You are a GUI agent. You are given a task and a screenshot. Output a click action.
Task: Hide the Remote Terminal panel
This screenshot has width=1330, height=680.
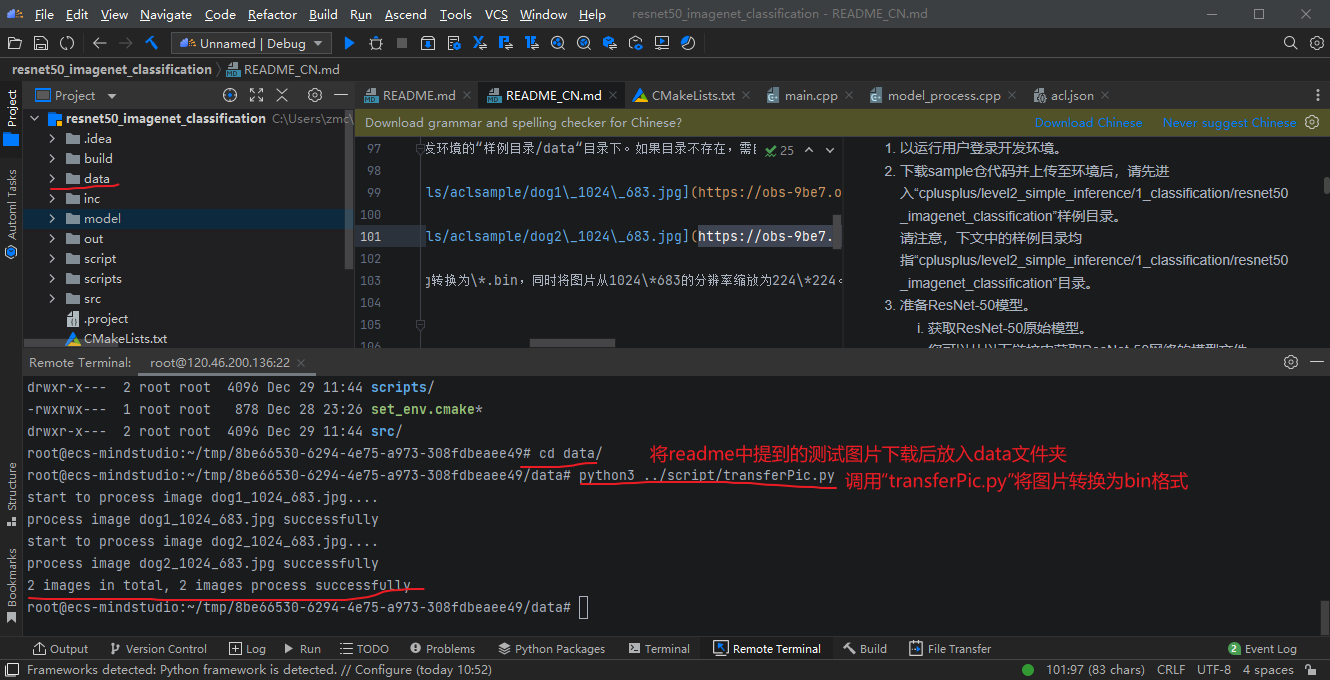1316,362
